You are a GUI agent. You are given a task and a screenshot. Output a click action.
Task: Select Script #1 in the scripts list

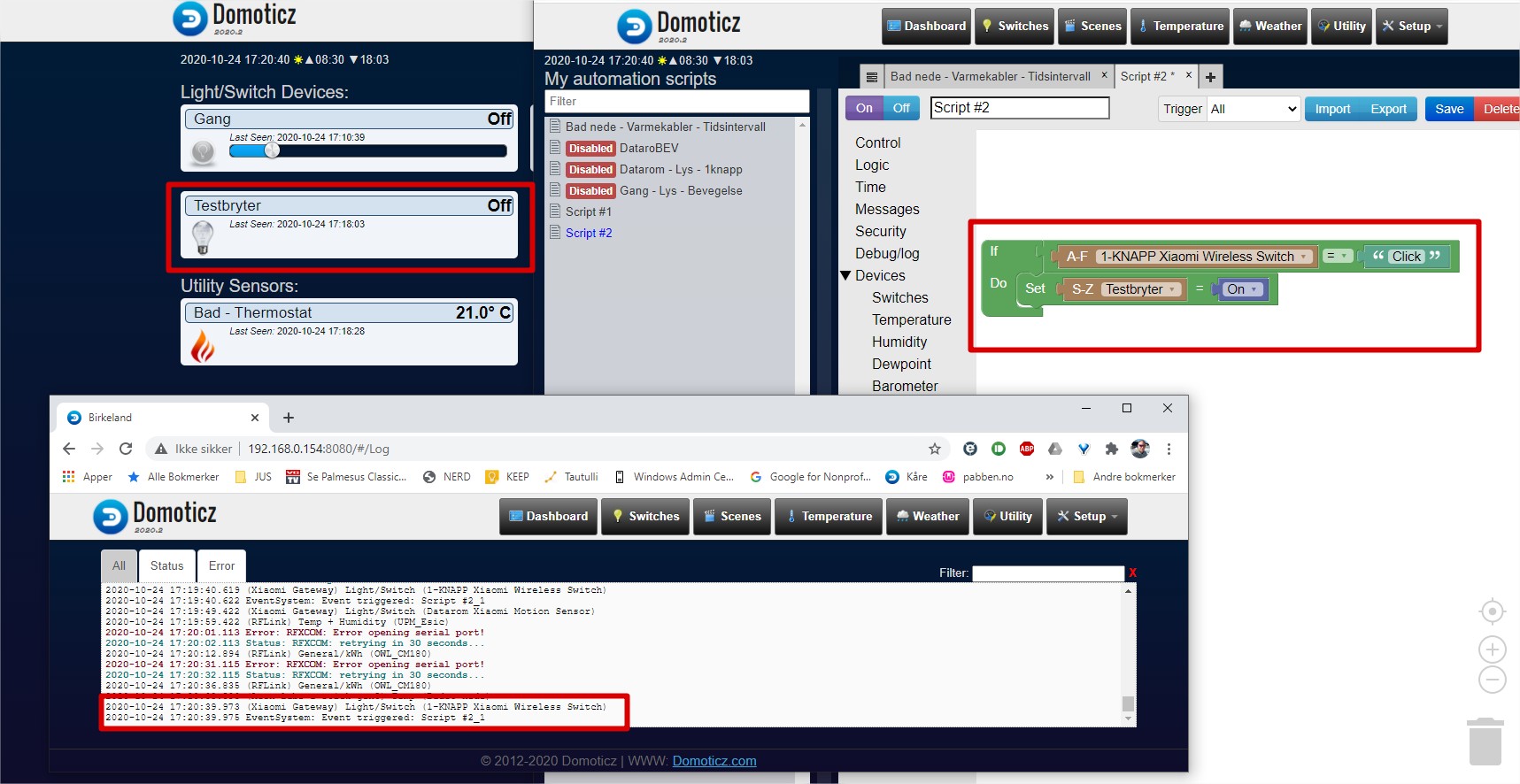pyautogui.click(x=589, y=211)
